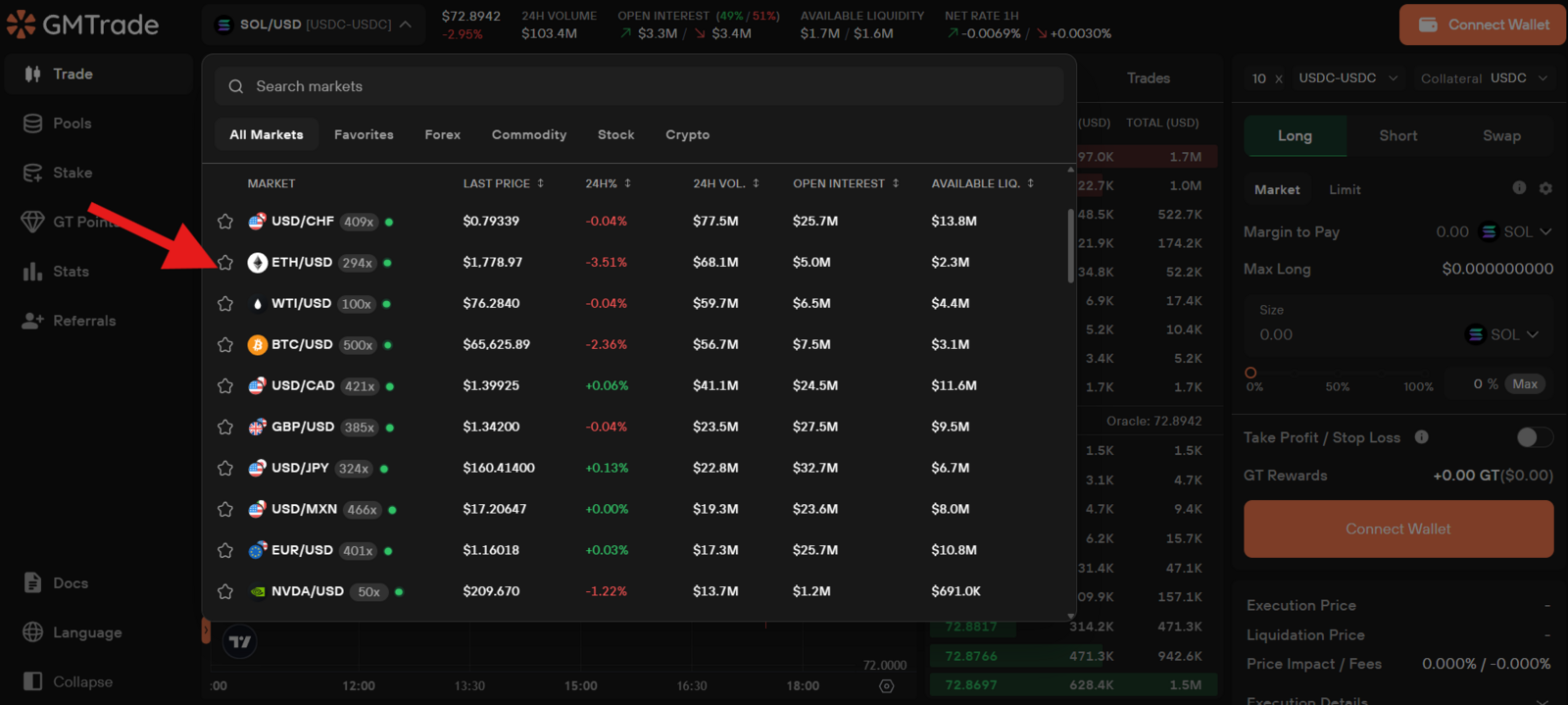Set the size slider to 50%
Screen dimensions: 1568x705
point(1338,375)
